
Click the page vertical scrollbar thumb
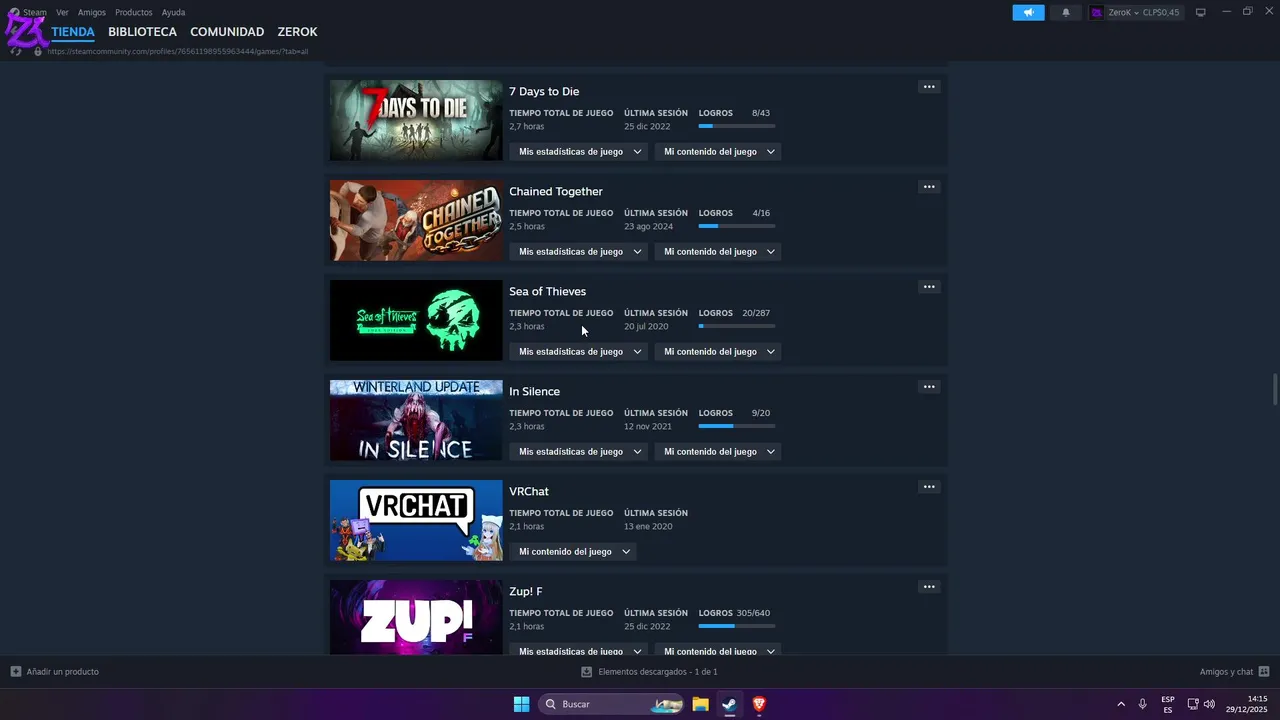point(1275,389)
